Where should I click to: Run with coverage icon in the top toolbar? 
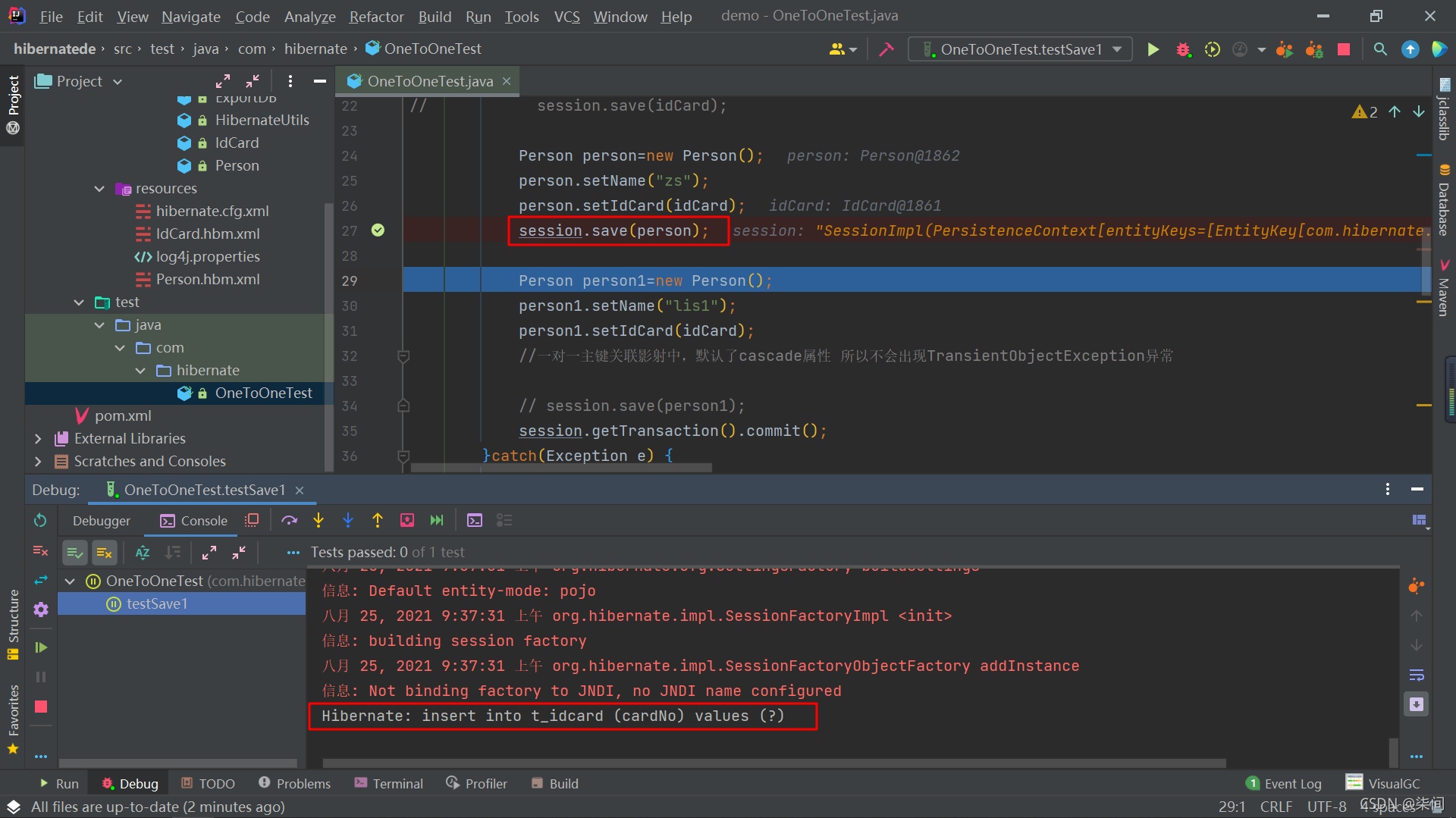[1213, 49]
